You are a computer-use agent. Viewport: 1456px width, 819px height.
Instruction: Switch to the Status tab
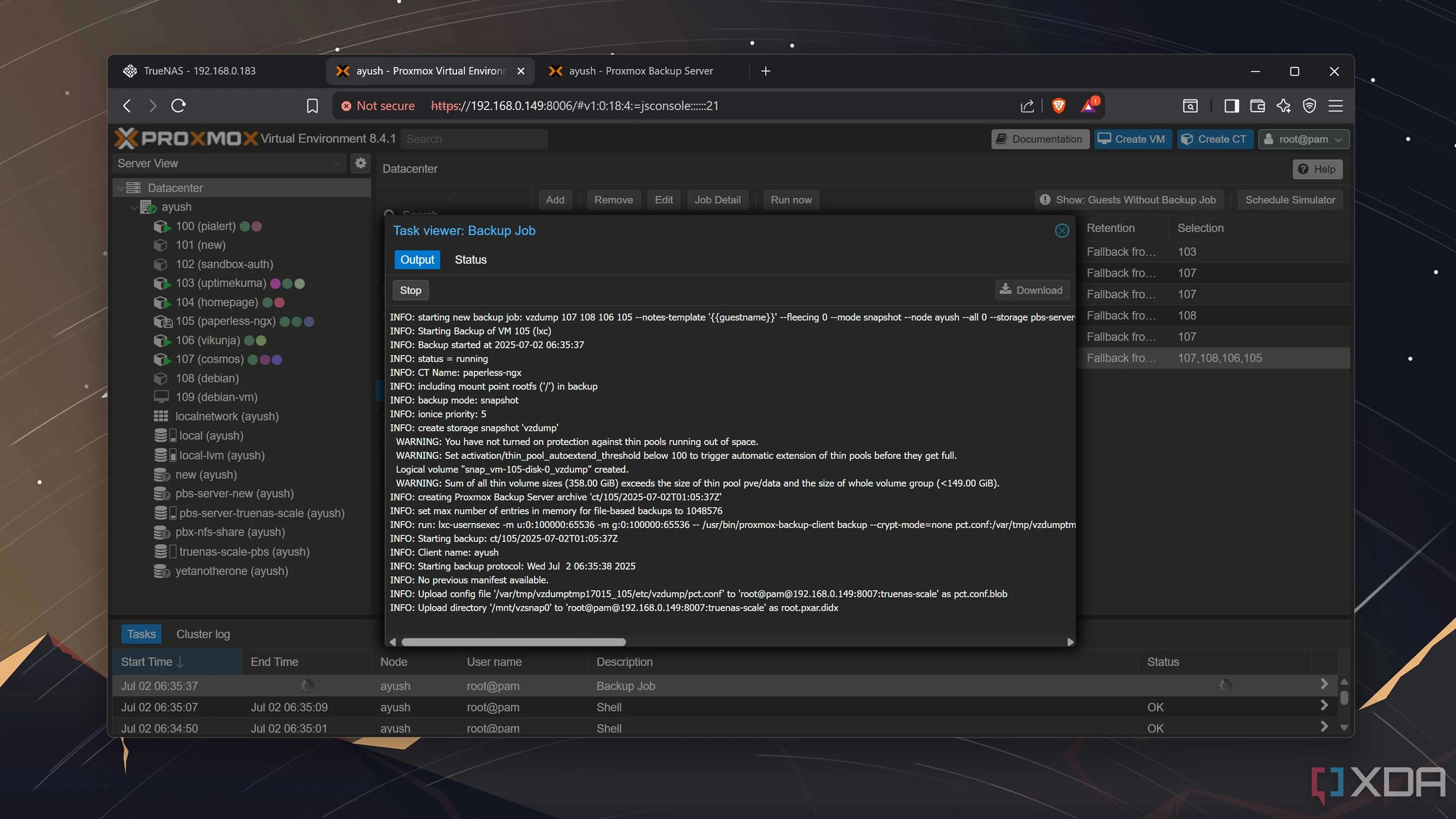pyautogui.click(x=470, y=259)
